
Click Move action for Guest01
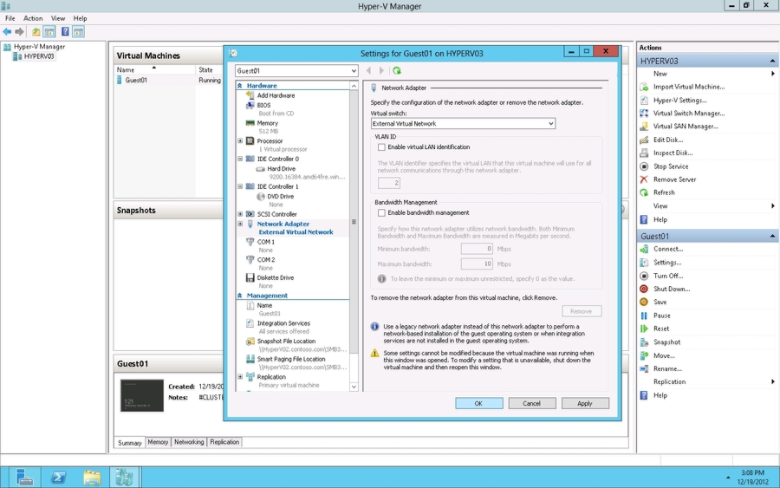[x=664, y=356]
